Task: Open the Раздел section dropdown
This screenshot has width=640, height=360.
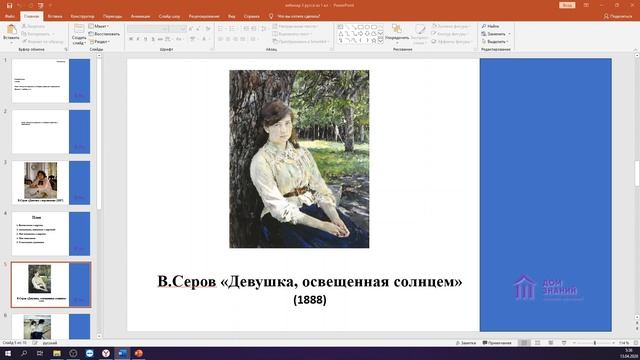Action: point(99,42)
